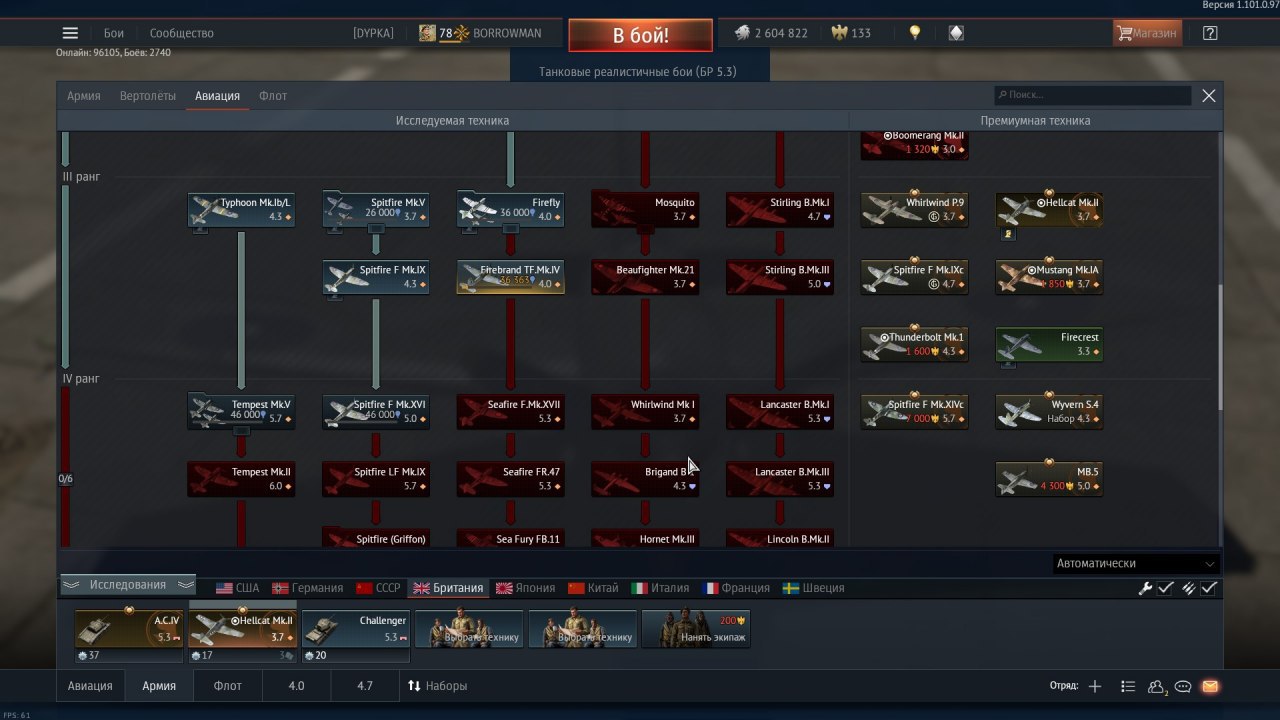
Task: Switch to Армия tab in research header
Action: click(84, 96)
